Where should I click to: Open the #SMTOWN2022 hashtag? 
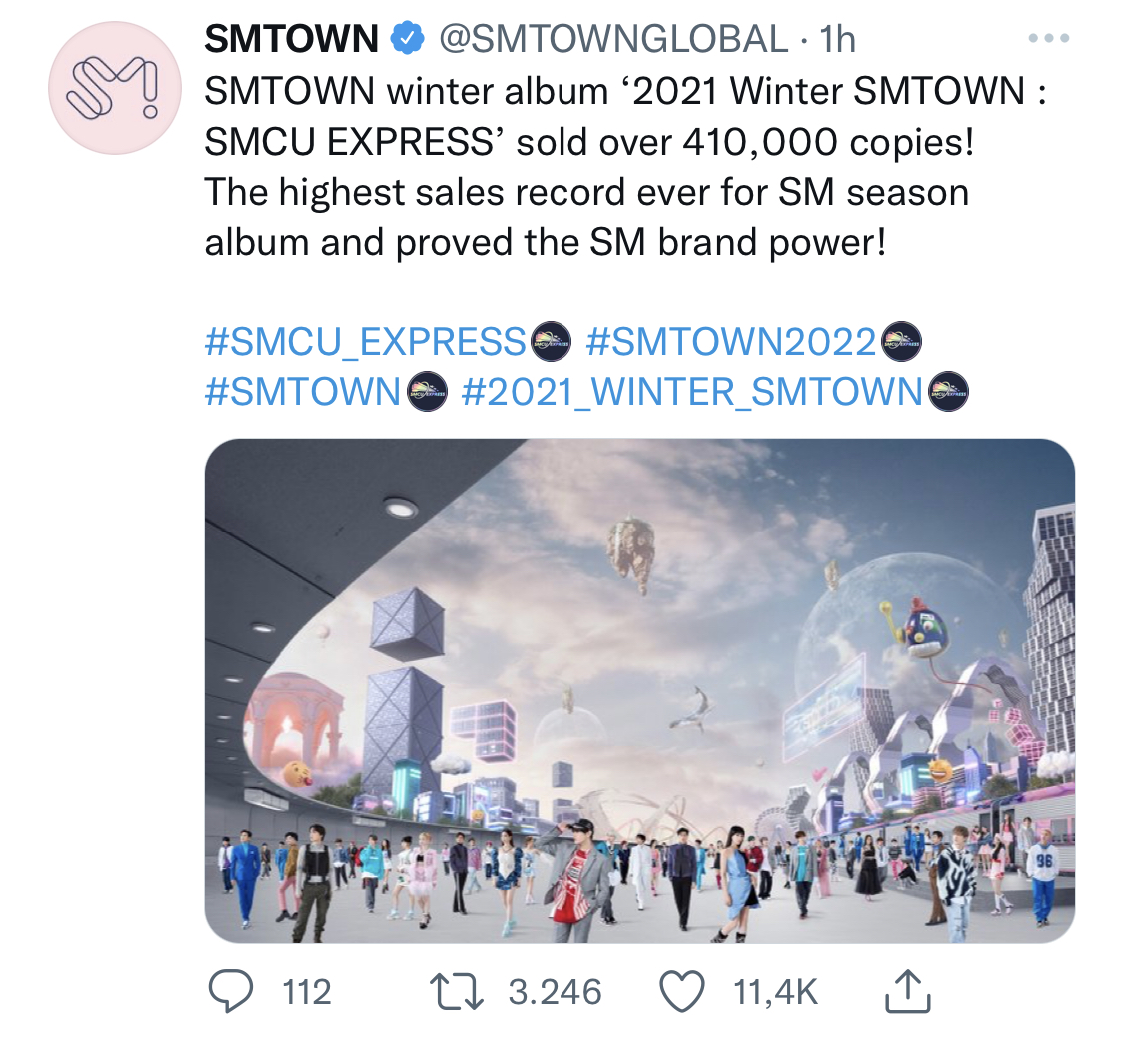(x=731, y=342)
